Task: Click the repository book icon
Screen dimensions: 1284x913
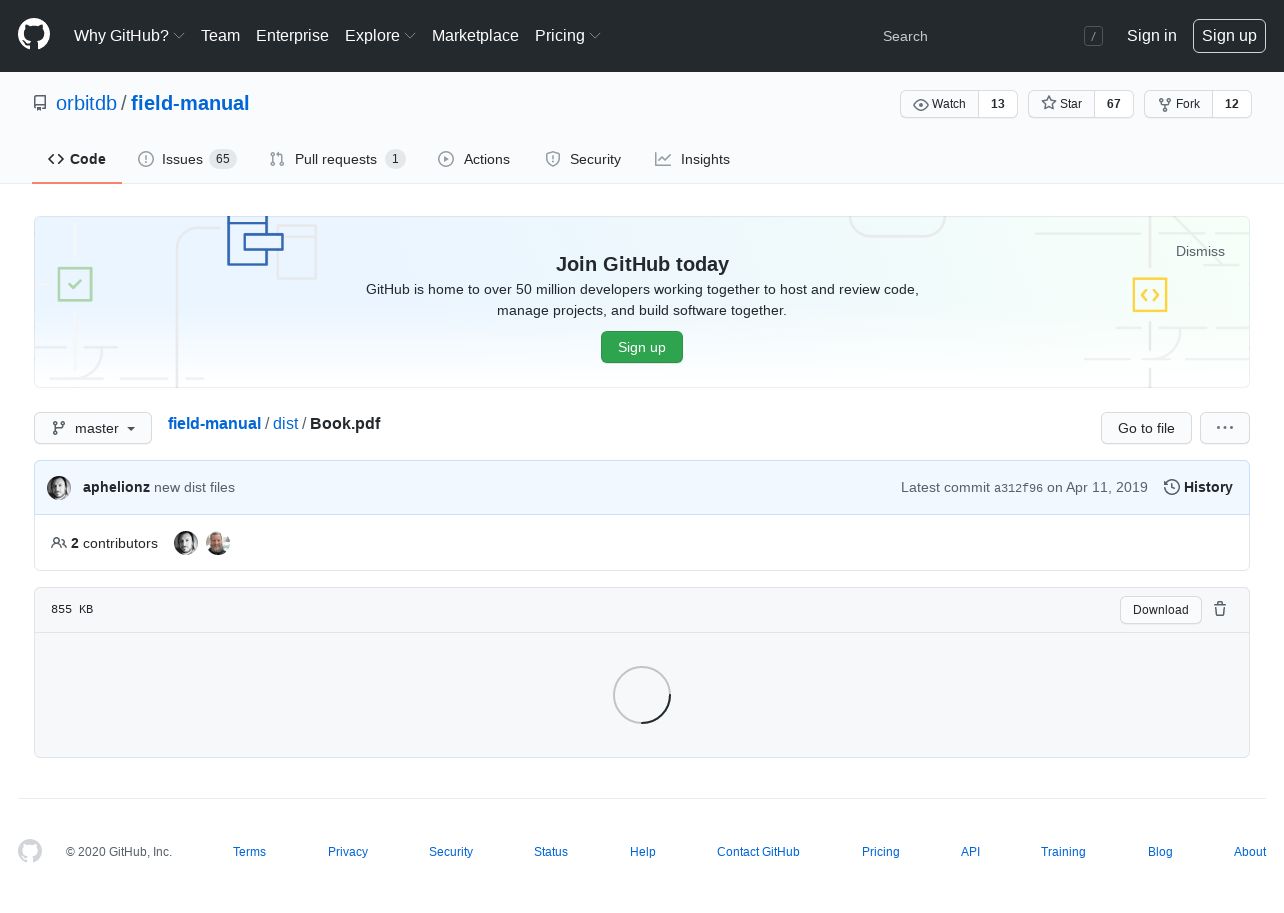Action: 40,103
